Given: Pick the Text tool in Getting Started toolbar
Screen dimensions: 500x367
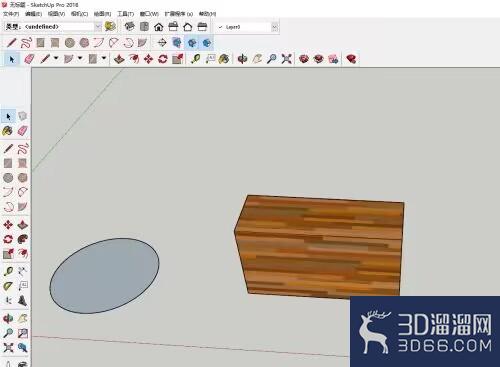Looking at the screenshot, I should coord(210,59).
